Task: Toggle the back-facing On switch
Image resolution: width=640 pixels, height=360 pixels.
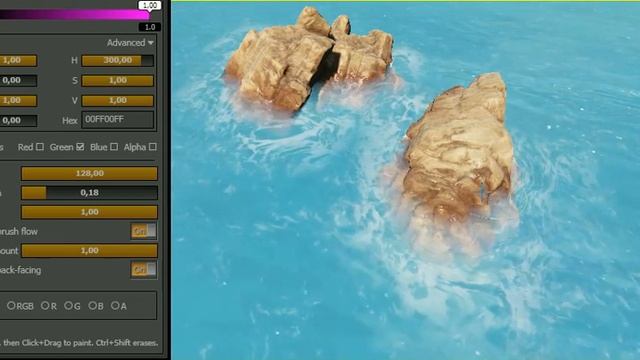Action: pyautogui.click(x=144, y=270)
